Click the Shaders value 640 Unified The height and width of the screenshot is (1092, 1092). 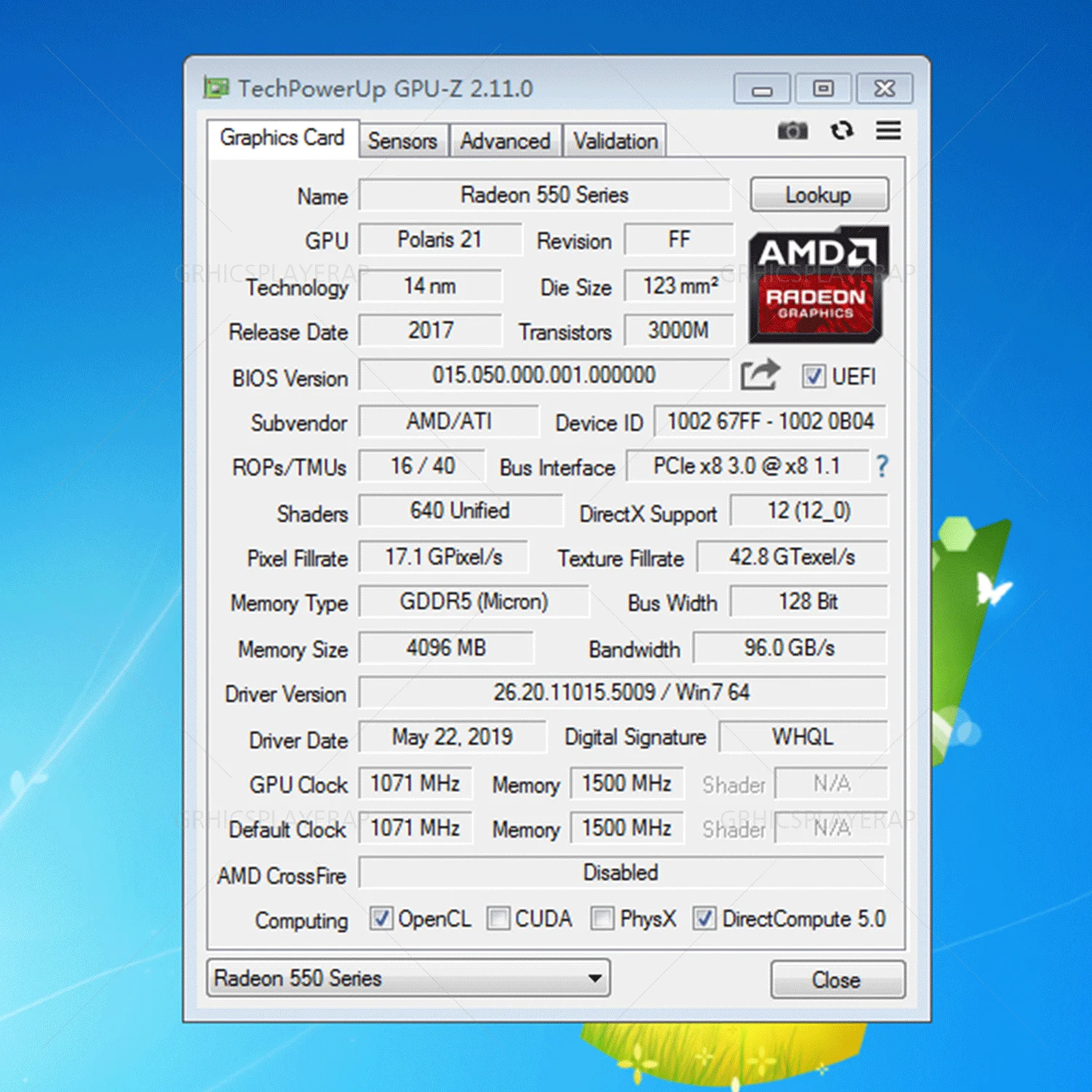pyautogui.click(x=461, y=511)
